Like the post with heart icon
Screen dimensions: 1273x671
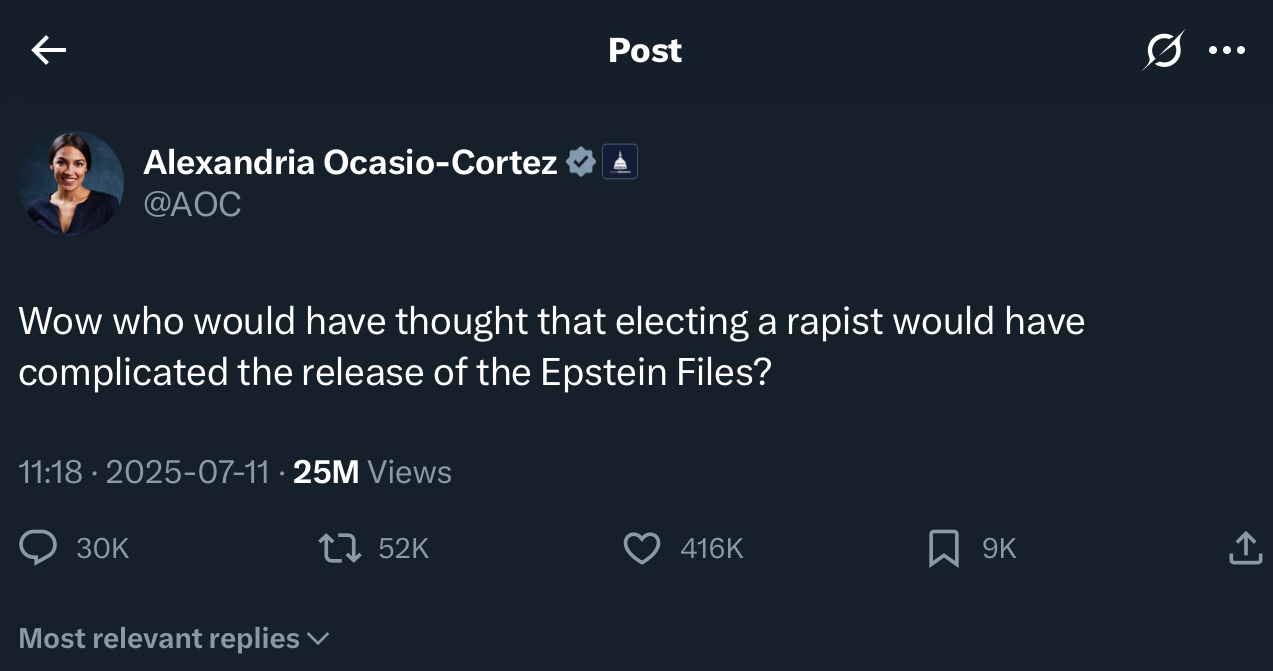[641, 548]
